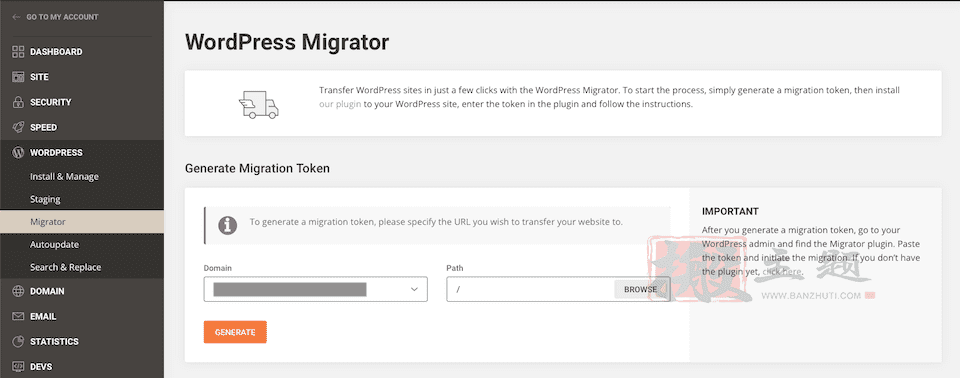Click the Browse button for path
Viewport: 960px width, 378px height.
point(640,289)
